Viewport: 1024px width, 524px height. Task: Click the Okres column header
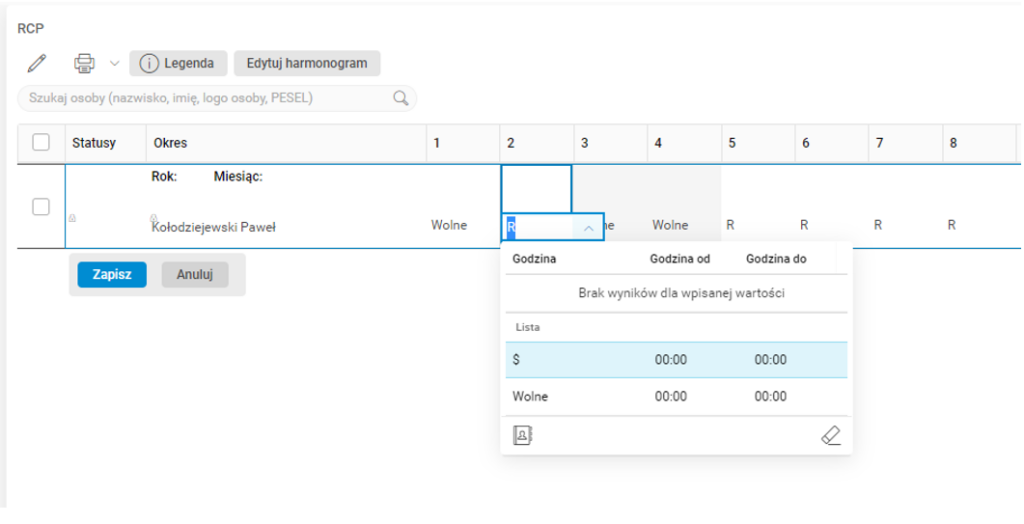[x=171, y=143]
